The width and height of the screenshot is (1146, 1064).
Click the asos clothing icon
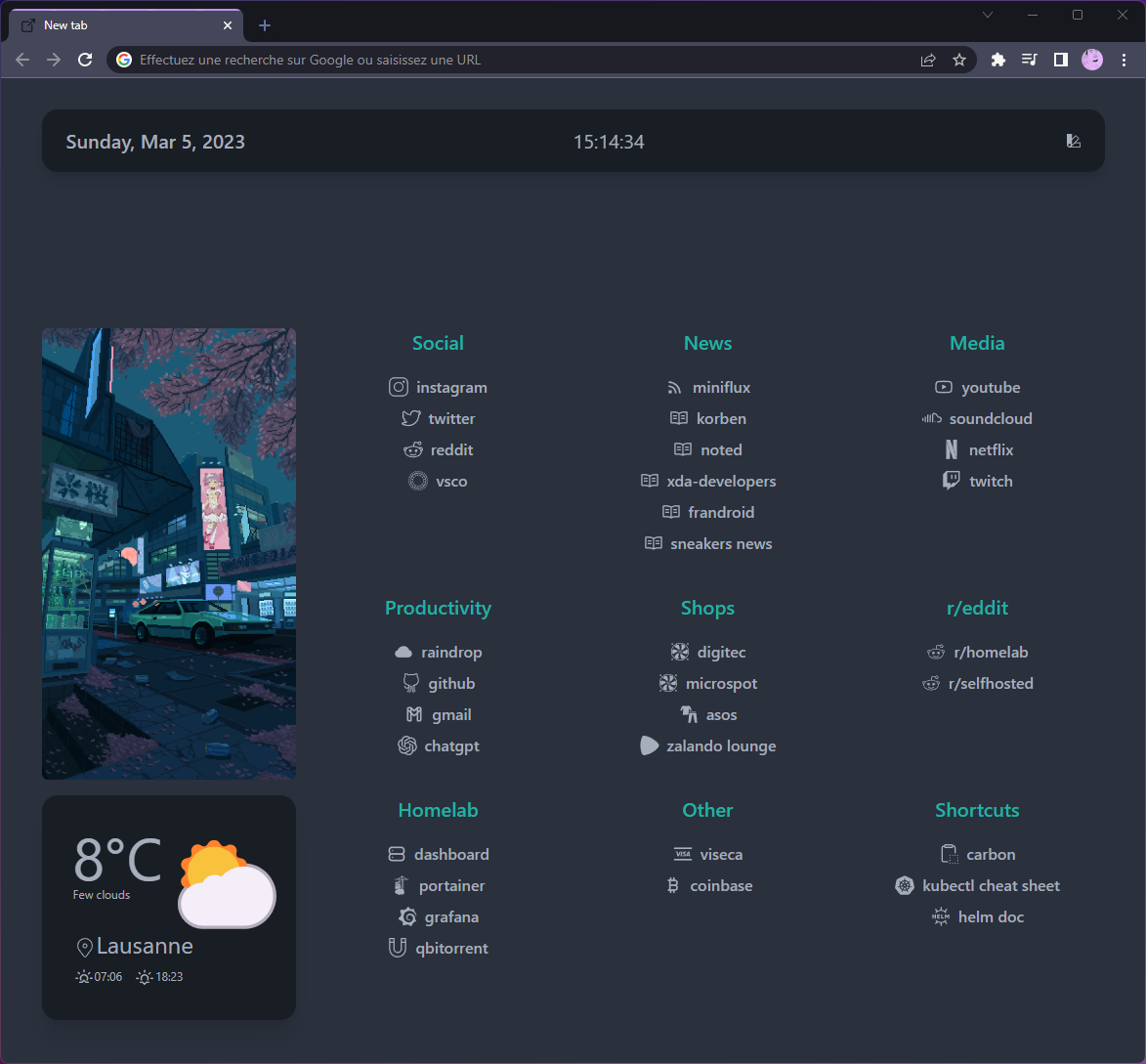coord(689,714)
